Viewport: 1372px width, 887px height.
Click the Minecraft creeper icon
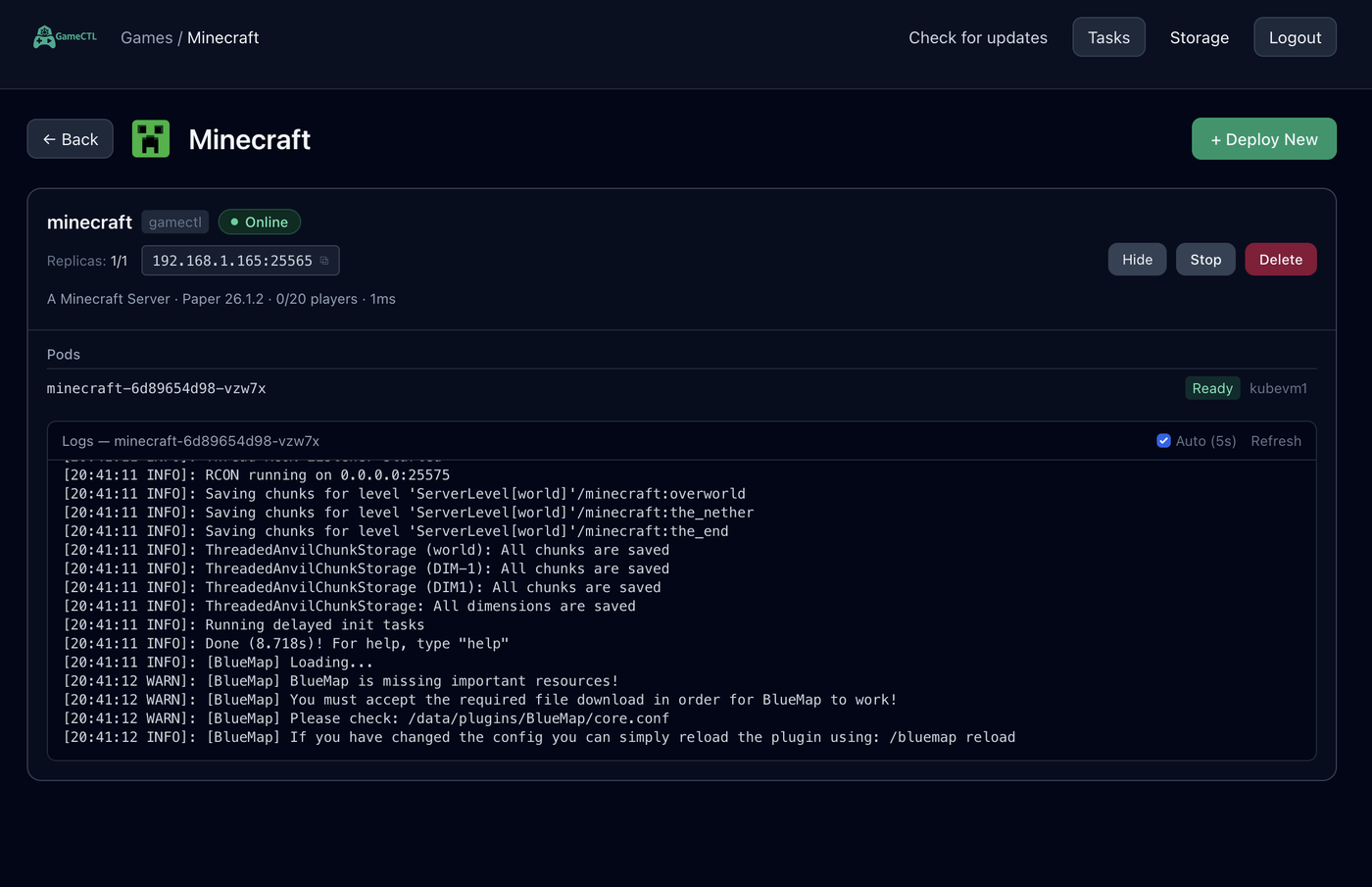151,139
